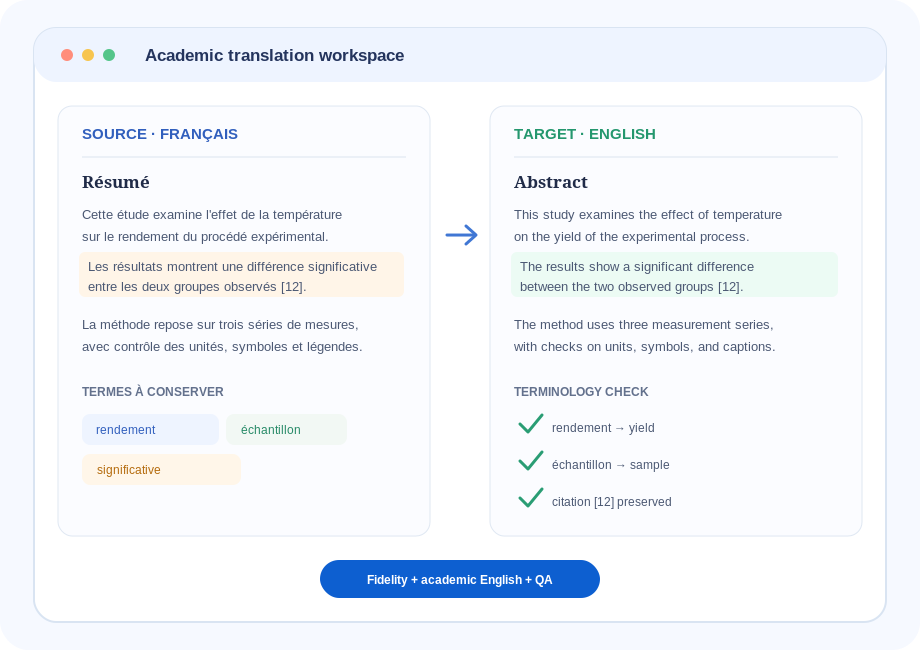Open the TARGET · ENGLISH panel header
The height and width of the screenshot is (650, 920).
click(585, 134)
